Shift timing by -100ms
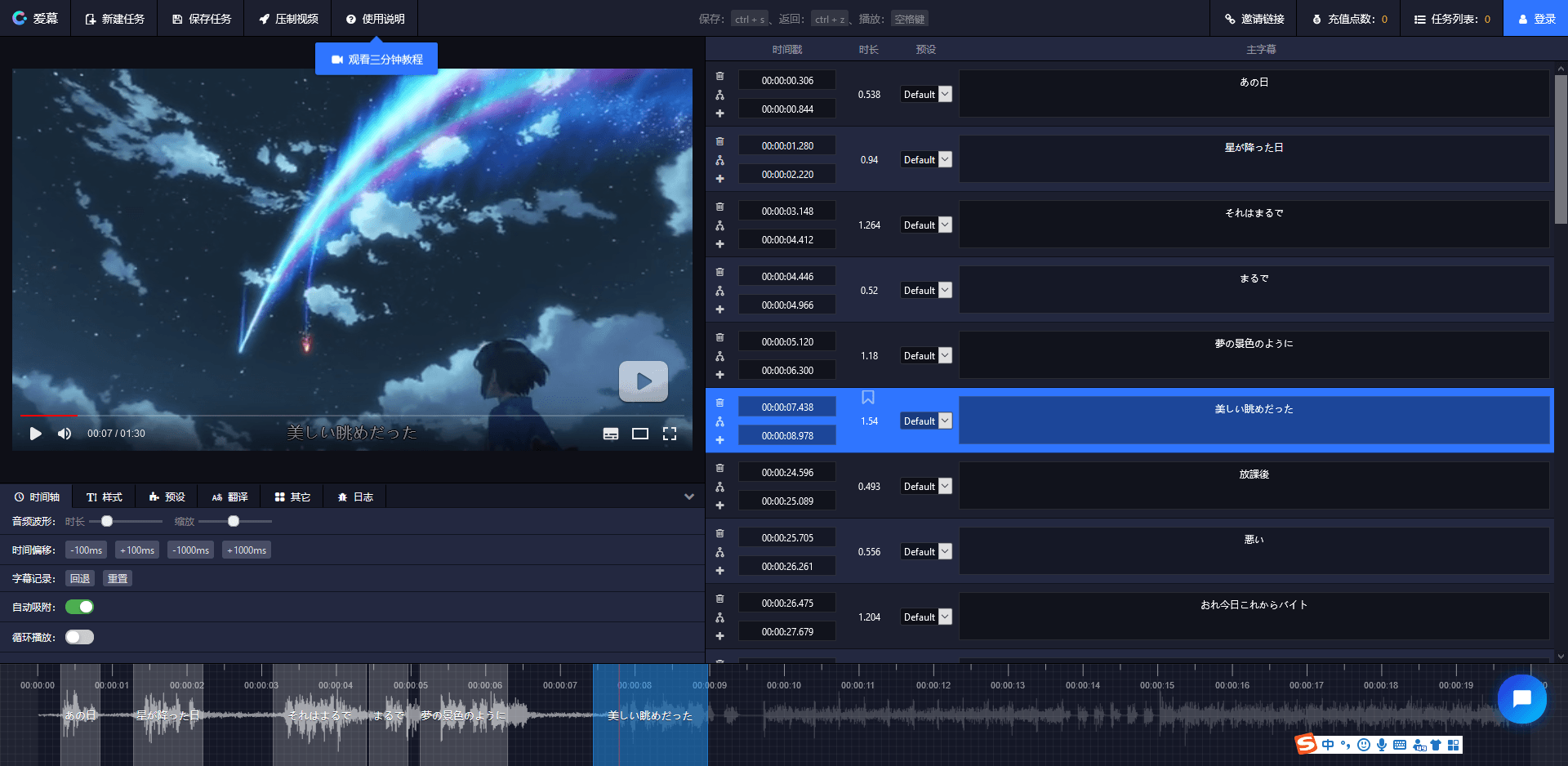The width and height of the screenshot is (1568, 766). pos(86,550)
